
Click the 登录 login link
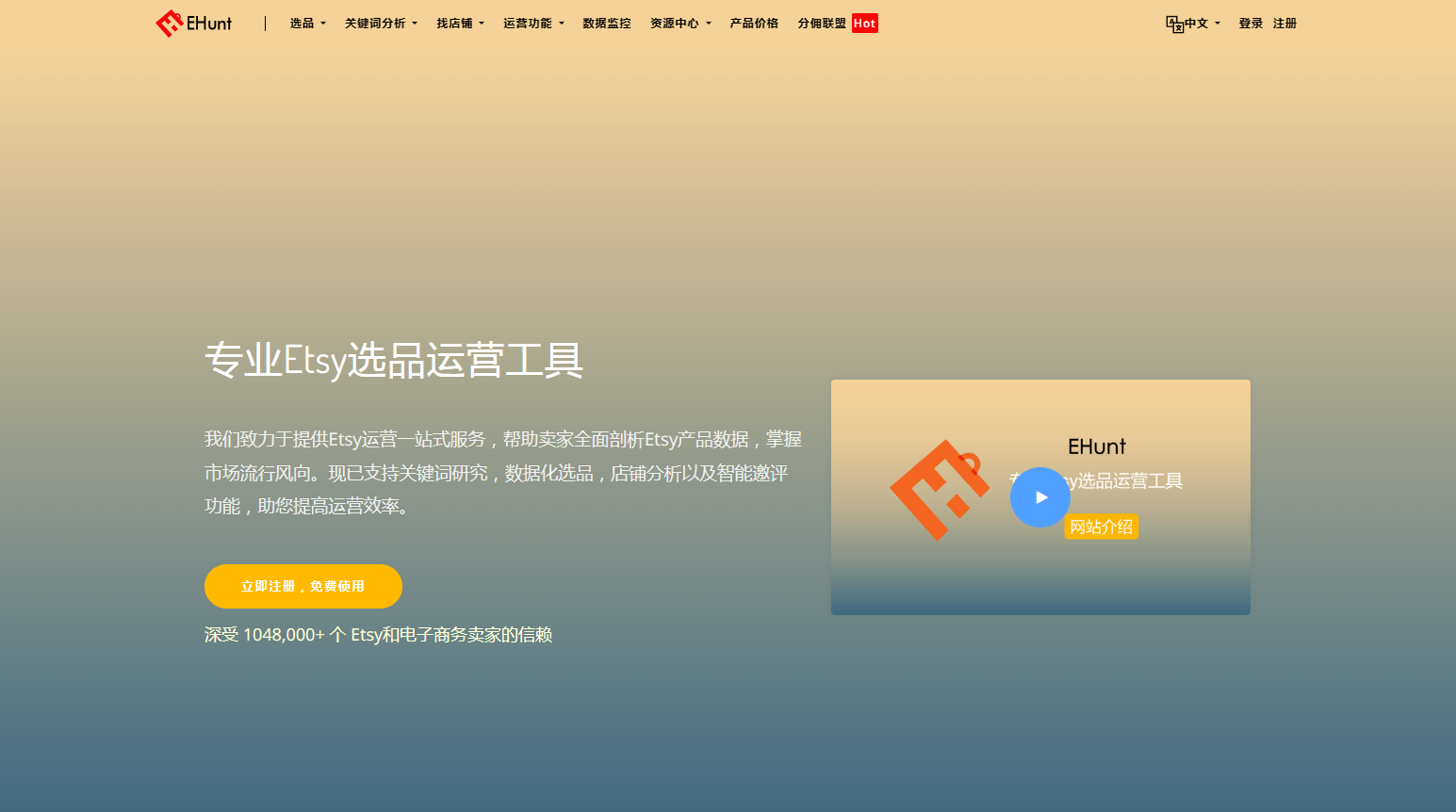(x=1251, y=24)
